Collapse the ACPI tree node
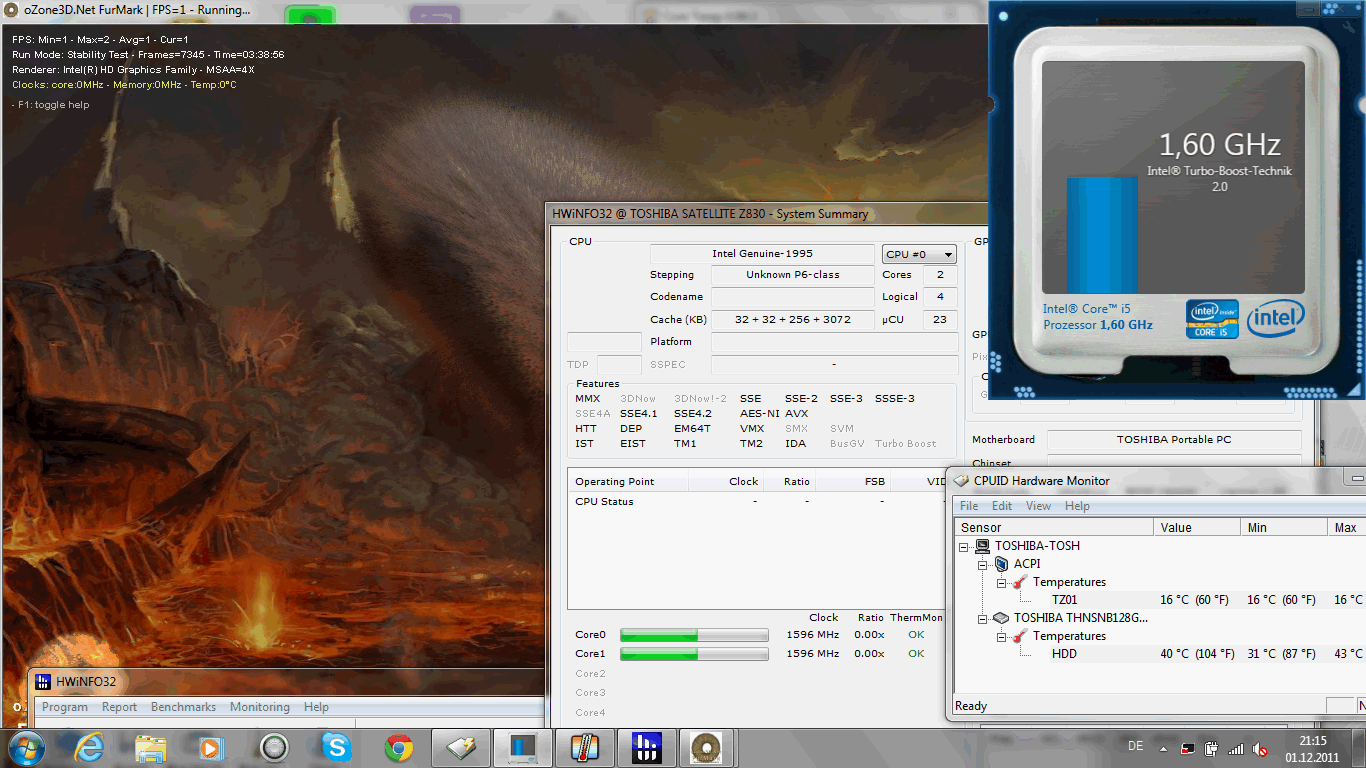This screenshot has height=768, width=1366. (983, 565)
